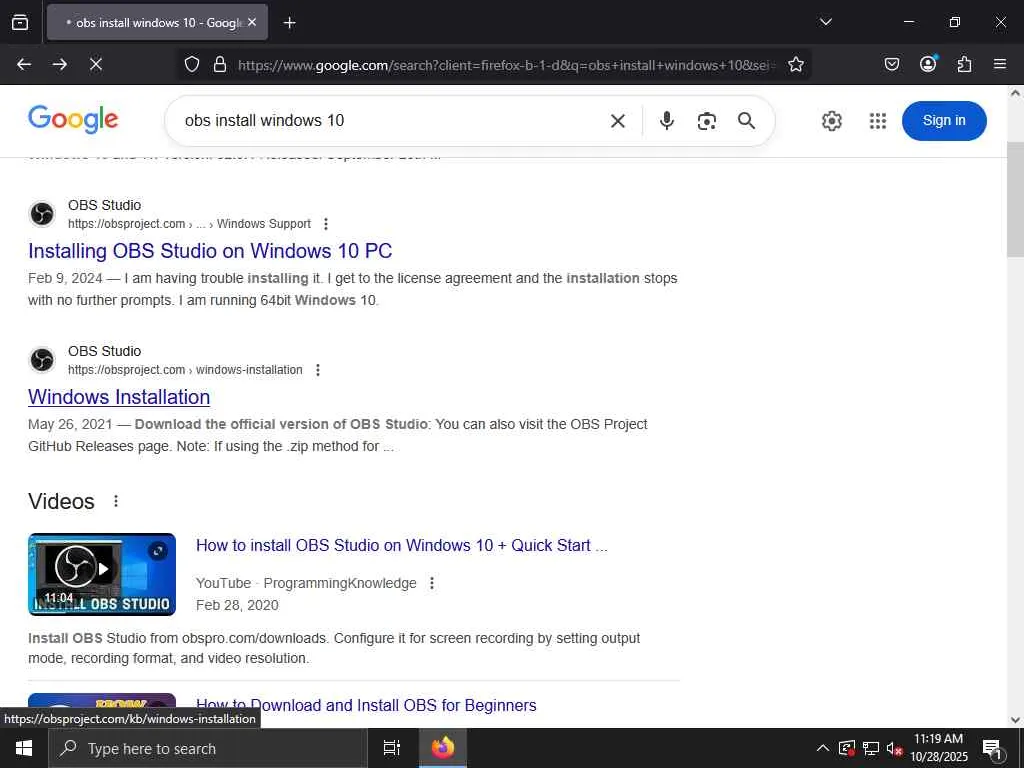The image size is (1024, 768).
Task: Open muted volume tray icon
Action: [x=894, y=748]
